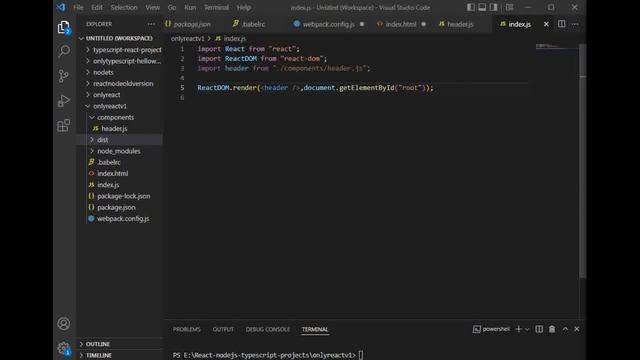Open header.js in the file tree
Screen dimensions: 640x360
click(x=119, y=129)
